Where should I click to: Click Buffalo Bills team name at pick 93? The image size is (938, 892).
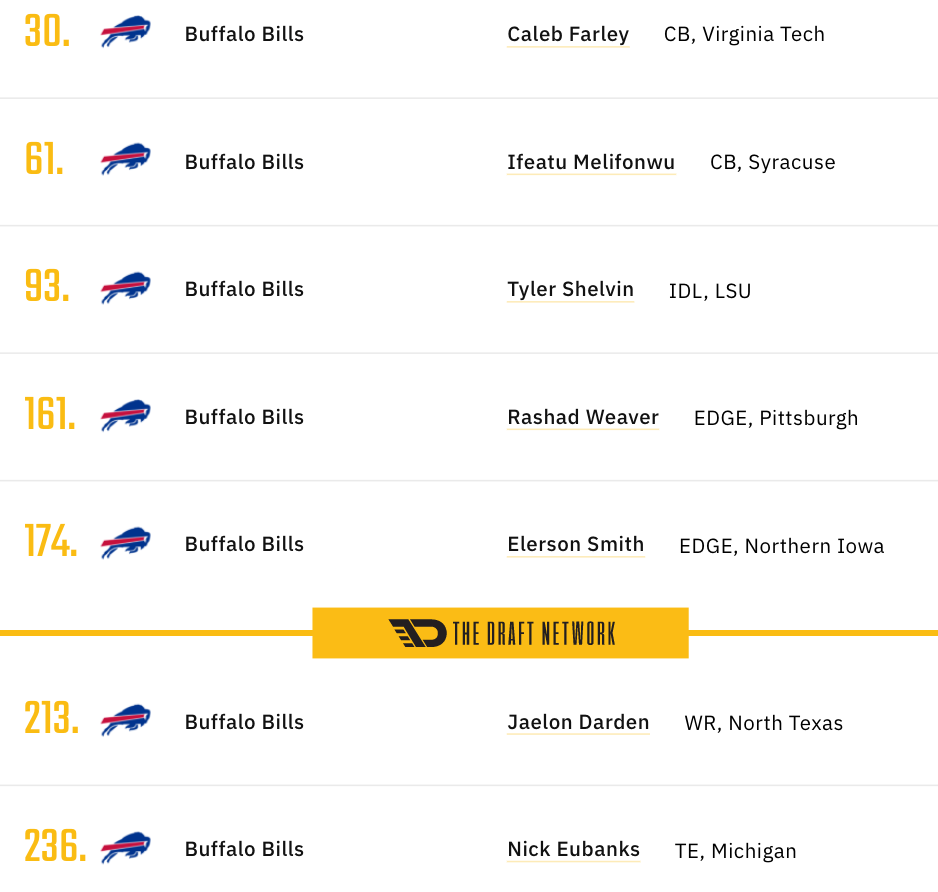click(x=244, y=290)
